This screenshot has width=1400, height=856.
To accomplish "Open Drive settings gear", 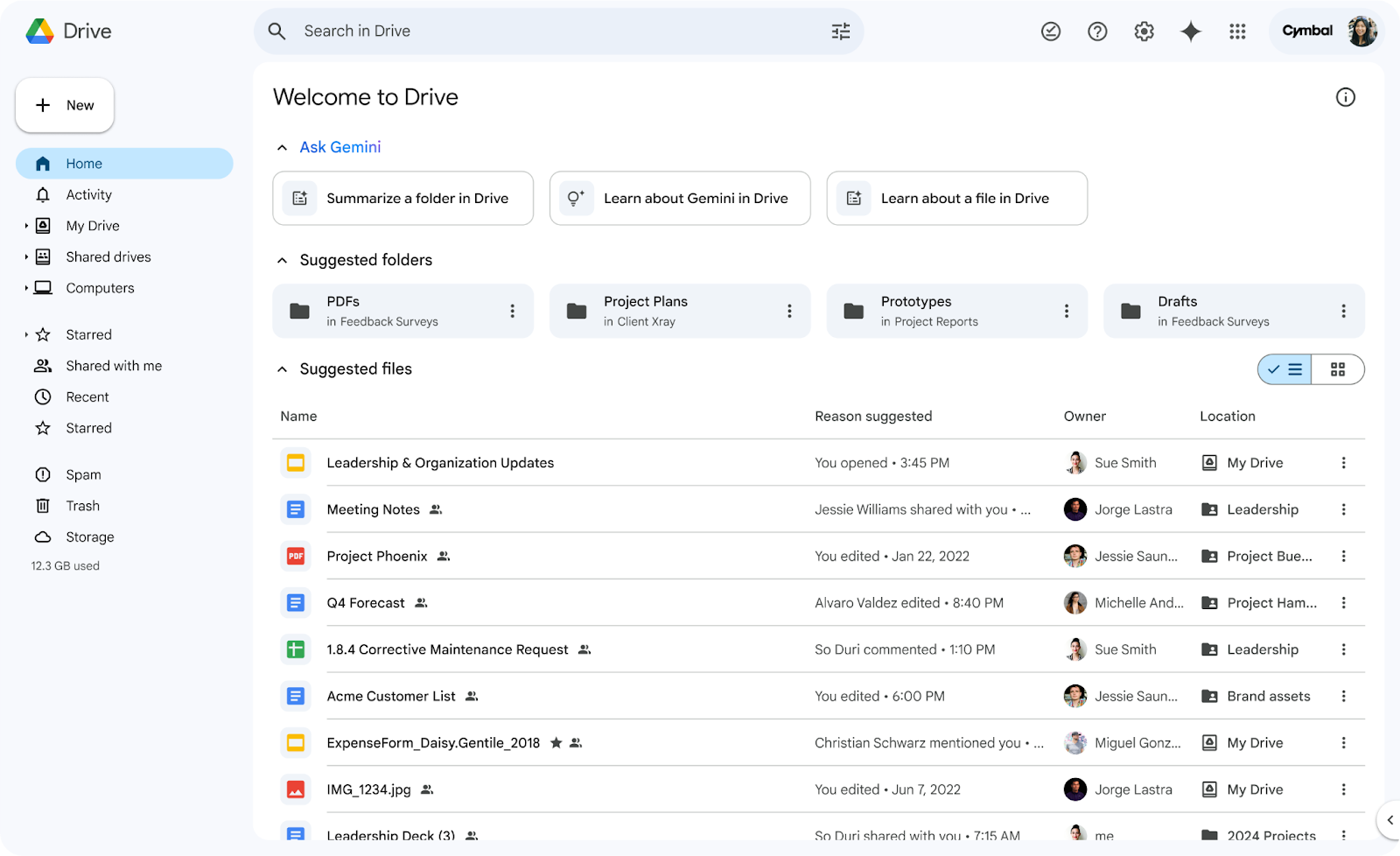I will pos(1143,31).
